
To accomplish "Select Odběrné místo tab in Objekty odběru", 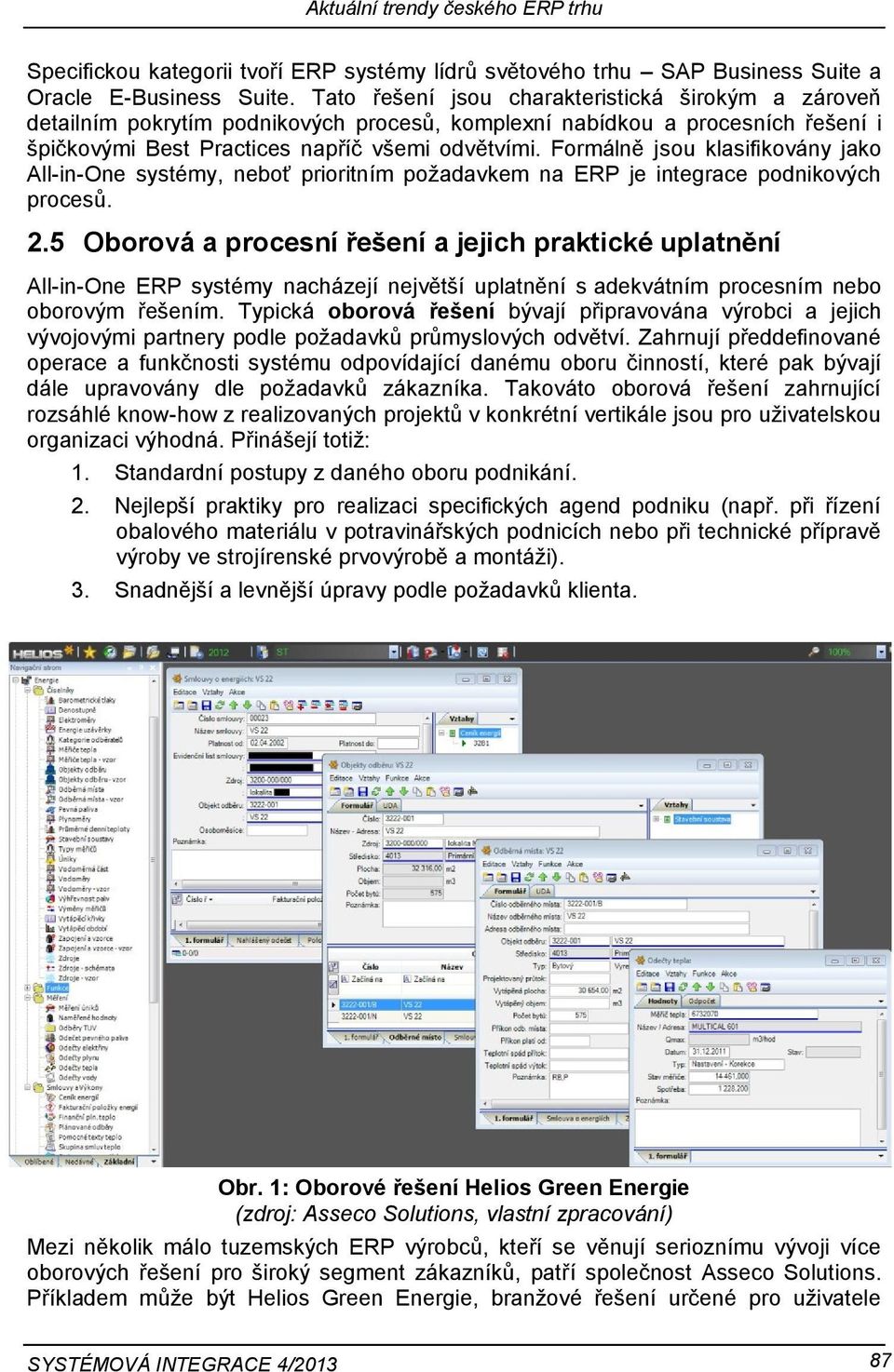I will click(x=415, y=1037).
